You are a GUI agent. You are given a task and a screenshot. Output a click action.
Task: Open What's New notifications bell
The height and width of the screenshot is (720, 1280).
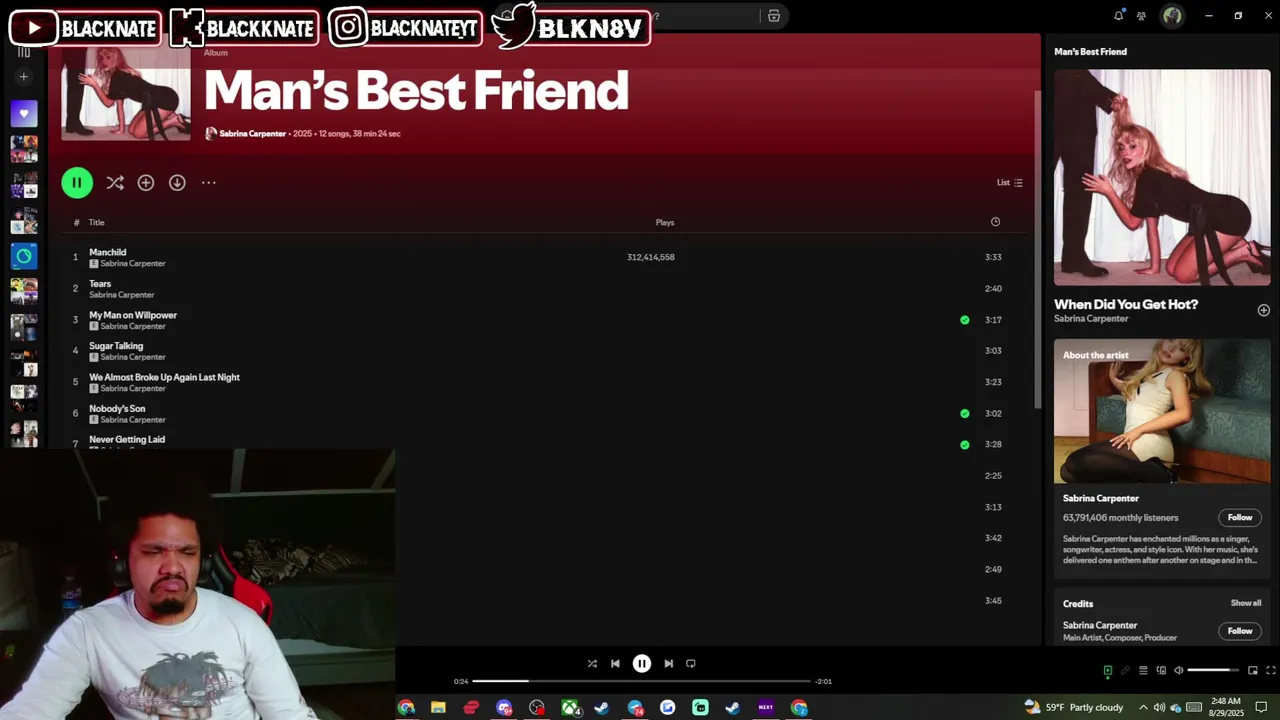point(1119,15)
